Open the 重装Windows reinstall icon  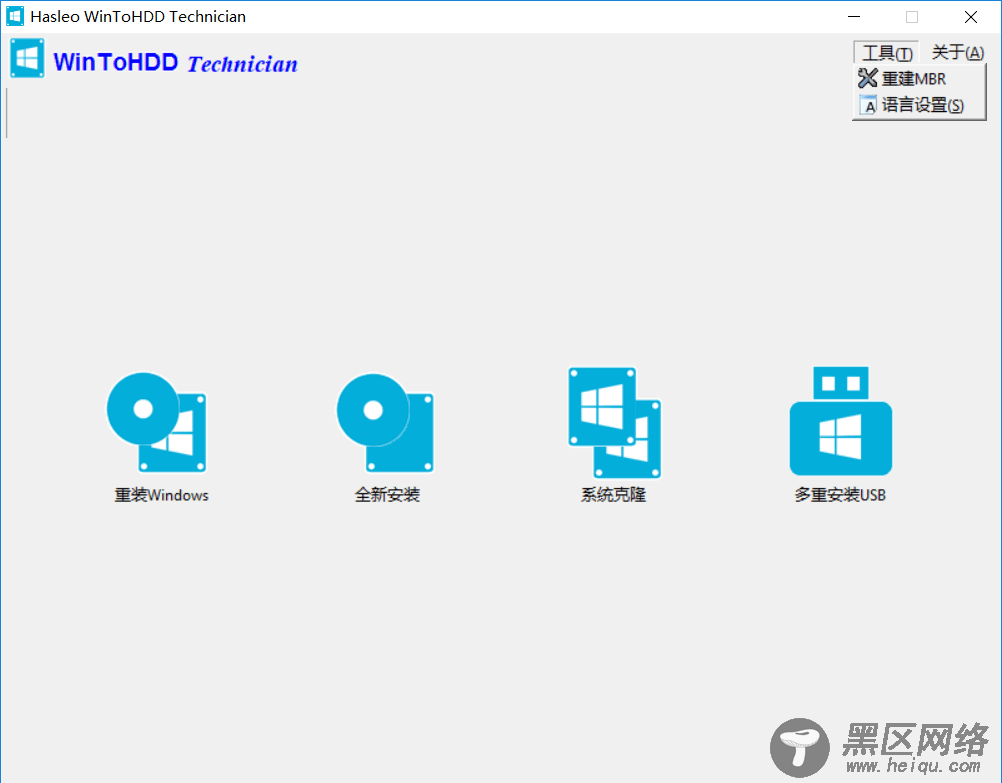(x=157, y=423)
